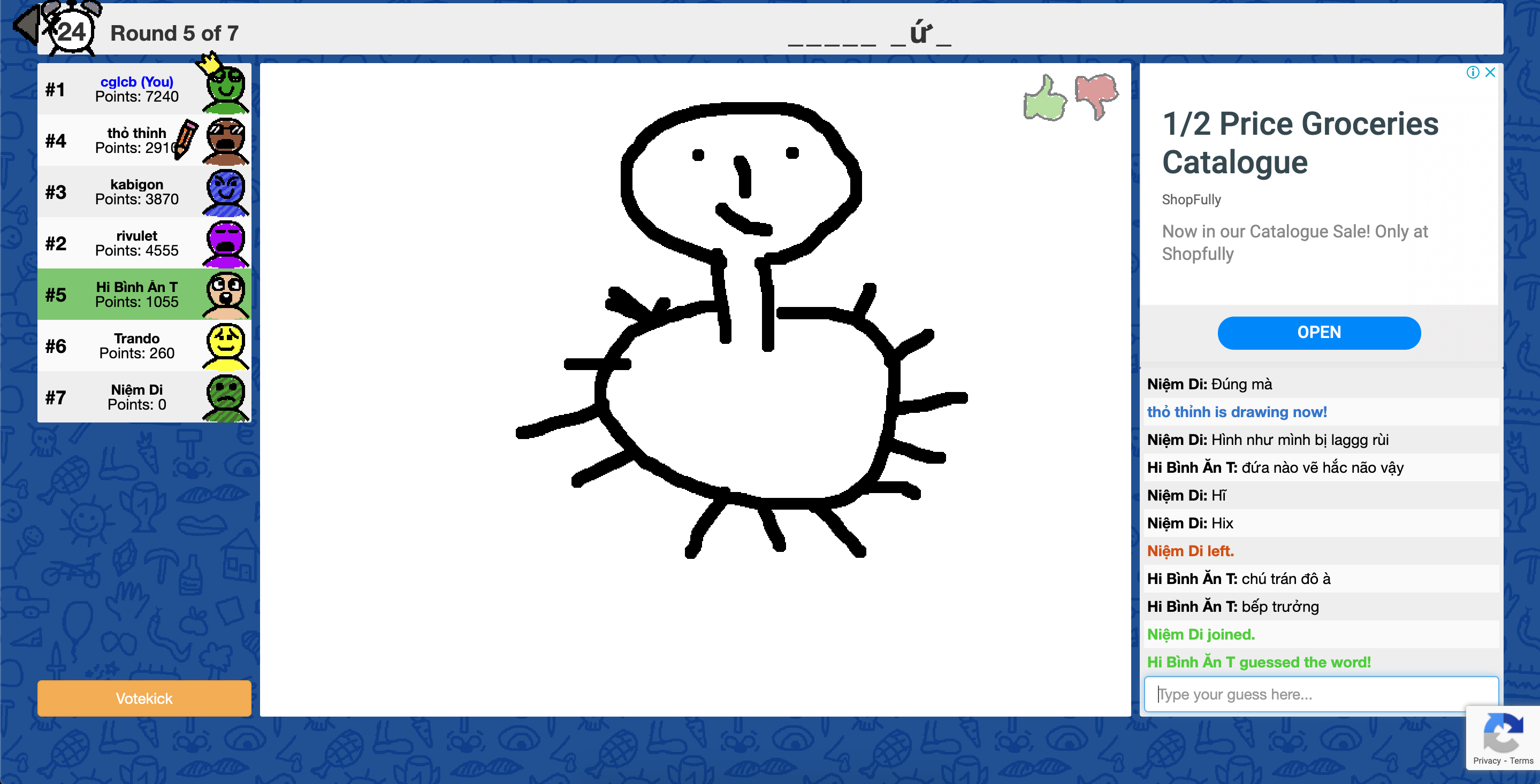
Task: Click the alarm clock timer icon
Action: click(72, 30)
